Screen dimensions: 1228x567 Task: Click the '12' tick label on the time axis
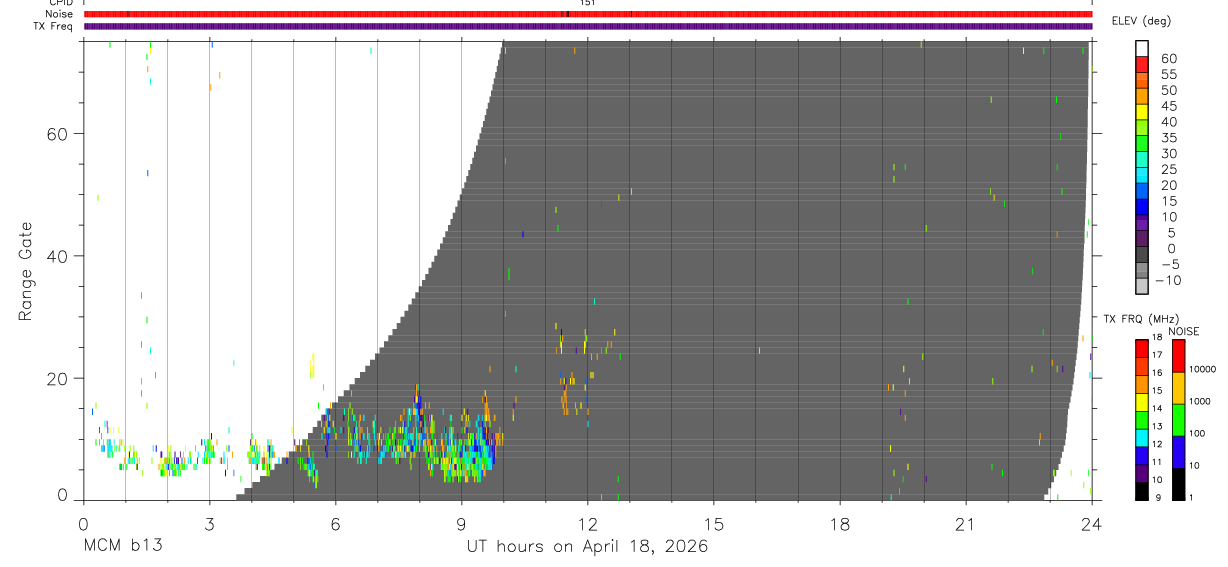pos(587,523)
